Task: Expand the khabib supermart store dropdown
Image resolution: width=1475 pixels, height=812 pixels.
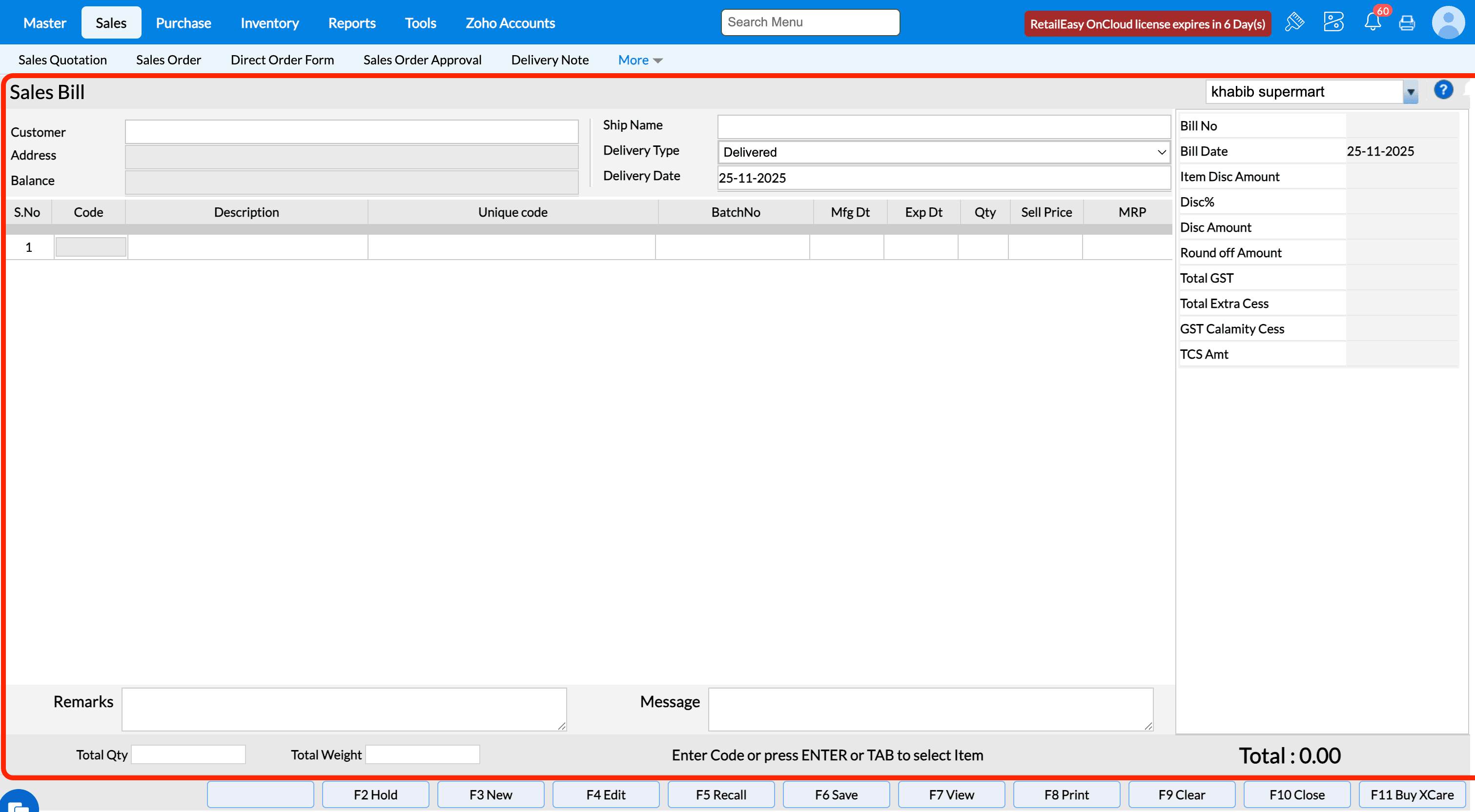Action: tap(1410, 92)
